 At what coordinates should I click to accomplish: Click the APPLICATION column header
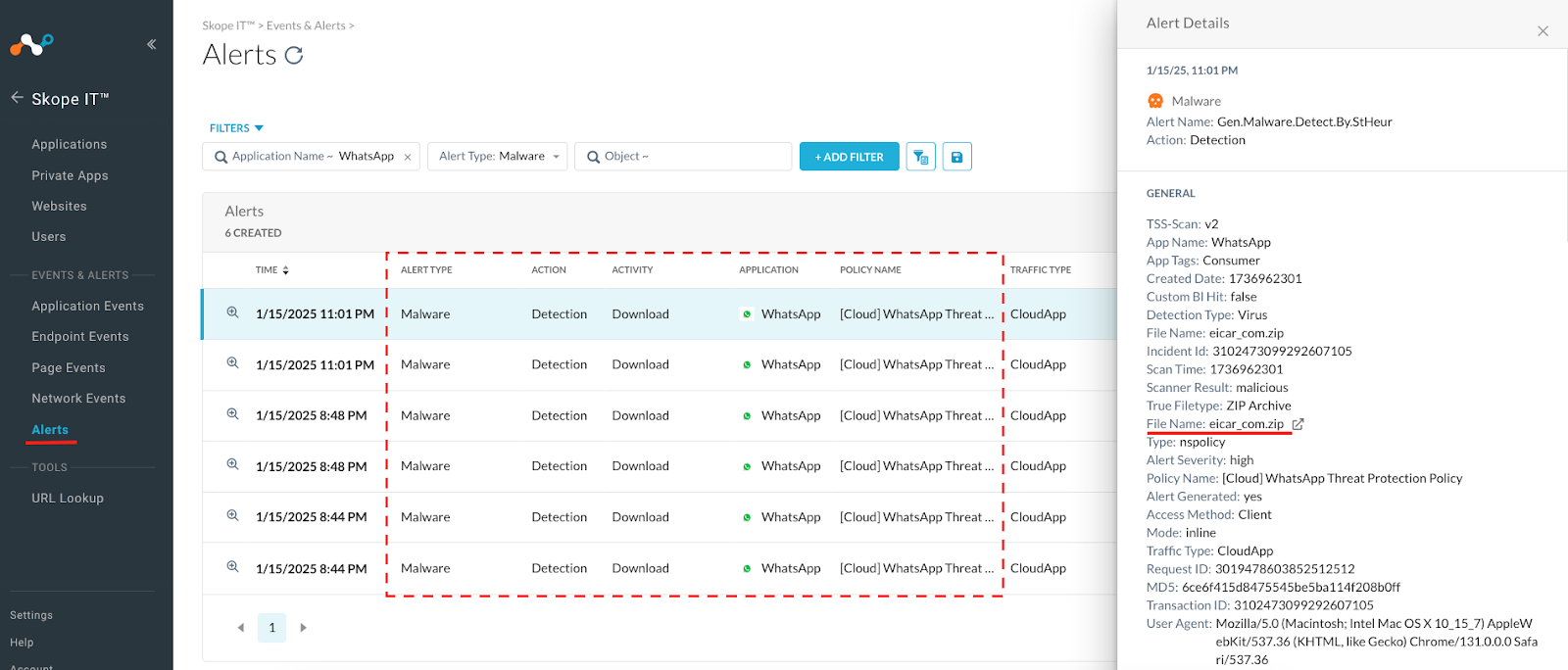tap(768, 270)
